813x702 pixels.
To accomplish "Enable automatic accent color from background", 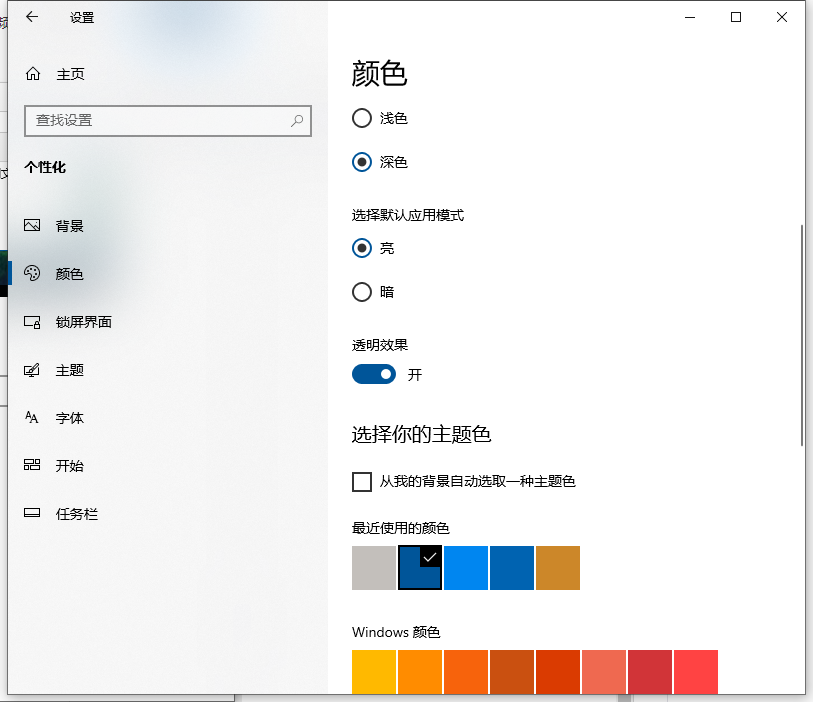I will coord(361,482).
